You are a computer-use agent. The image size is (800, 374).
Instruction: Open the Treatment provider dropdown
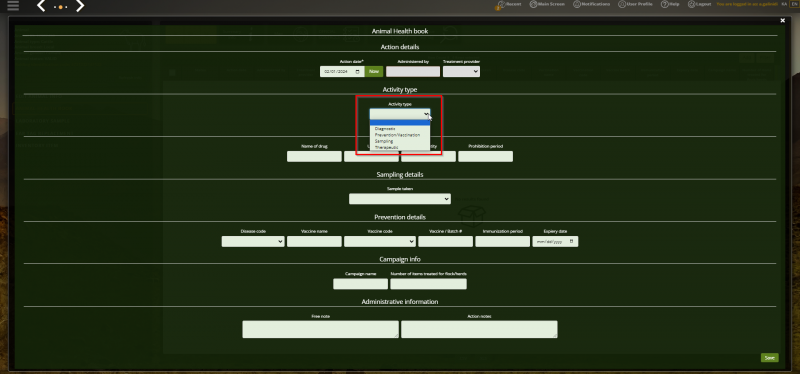461,71
